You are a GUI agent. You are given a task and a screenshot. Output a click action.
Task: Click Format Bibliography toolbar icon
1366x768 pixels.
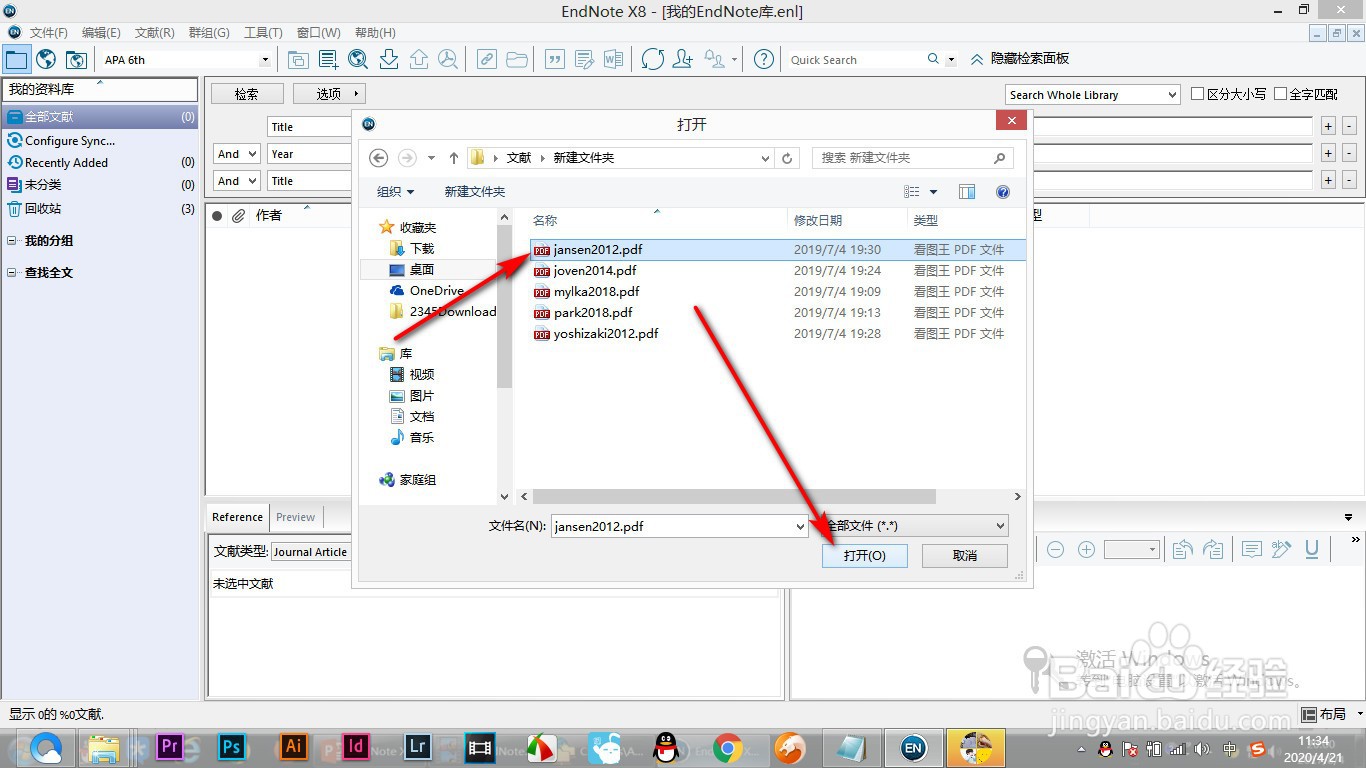click(x=584, y=59)
